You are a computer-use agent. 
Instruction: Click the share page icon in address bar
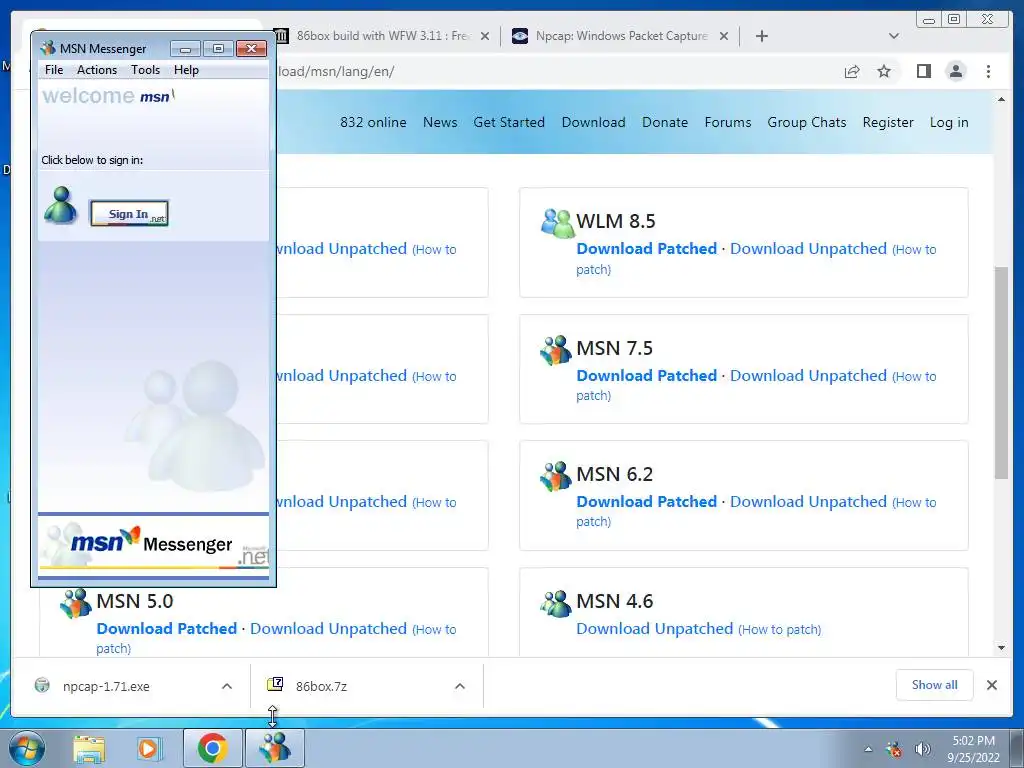pos(852,71)
